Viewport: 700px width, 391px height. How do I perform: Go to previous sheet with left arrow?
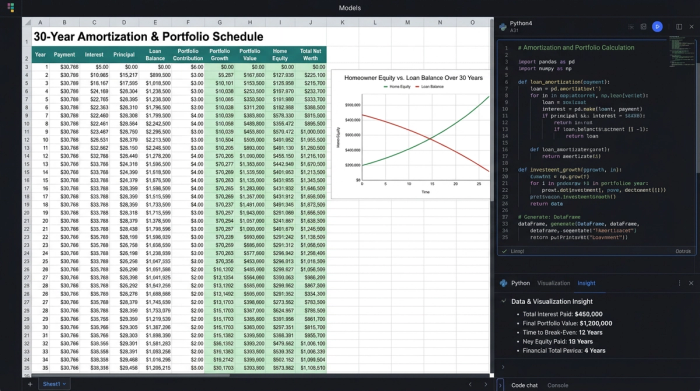470,384
